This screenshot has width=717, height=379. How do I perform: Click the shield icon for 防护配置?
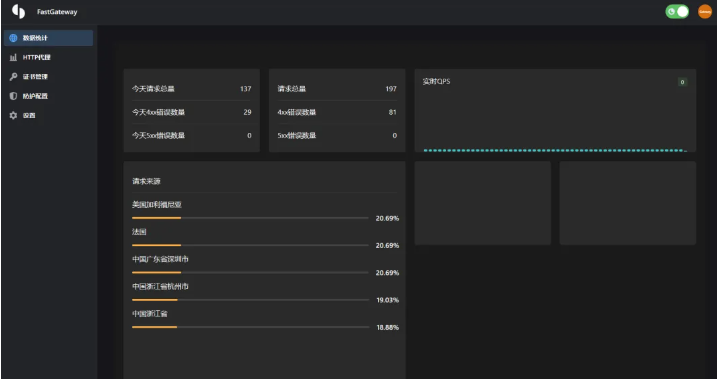[x=13, y=96]
